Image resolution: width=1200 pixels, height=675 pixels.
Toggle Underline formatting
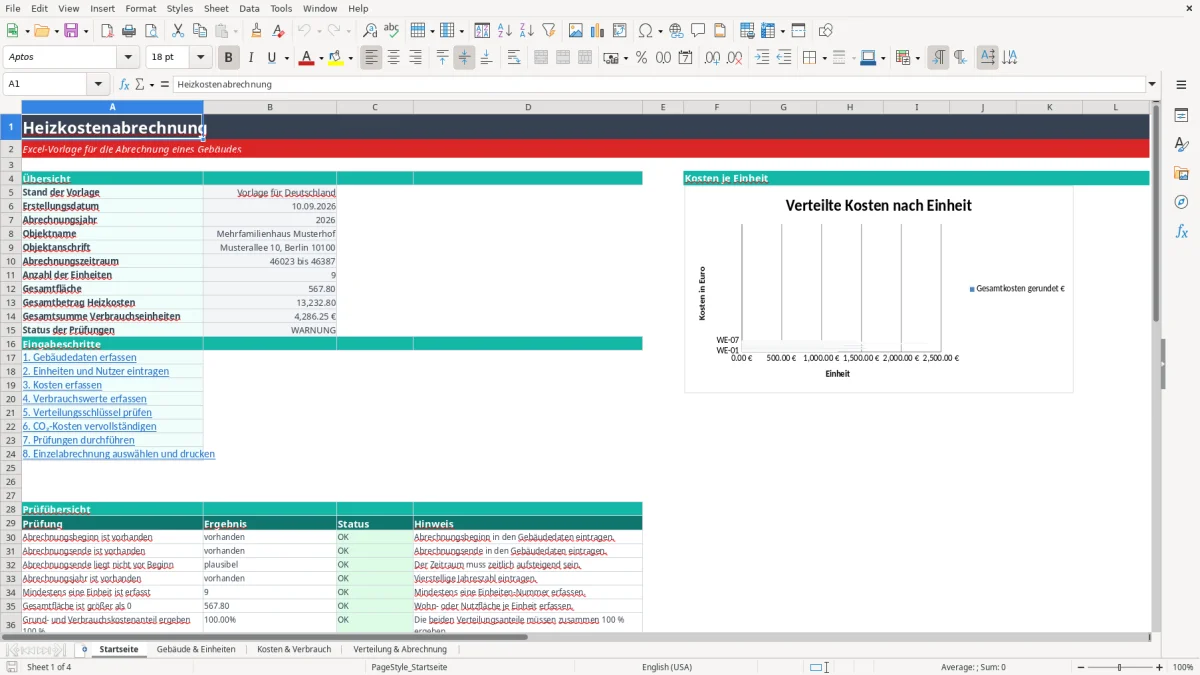click(x=271, y=58)
